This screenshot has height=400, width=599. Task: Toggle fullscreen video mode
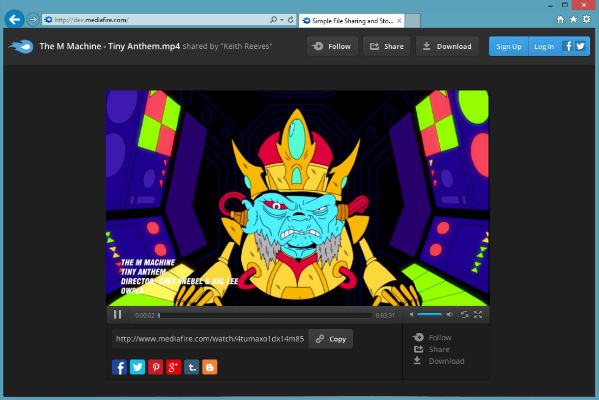point(478,314)
